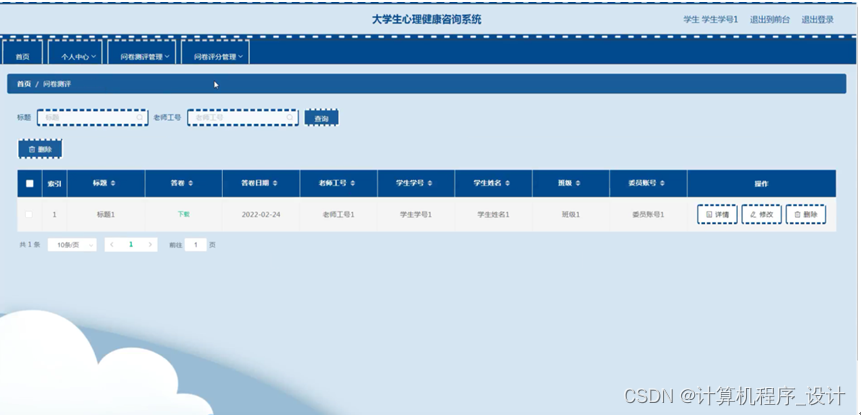Click 修改 for row 1
Viewport: 861px width, 415px height.
(762, 215)
